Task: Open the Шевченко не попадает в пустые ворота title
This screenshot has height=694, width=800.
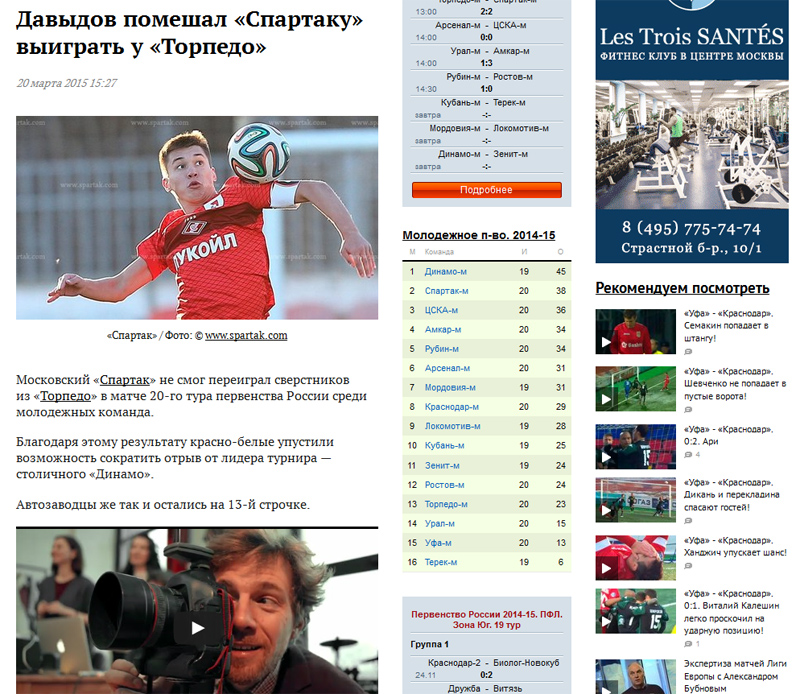Action: 735,384
